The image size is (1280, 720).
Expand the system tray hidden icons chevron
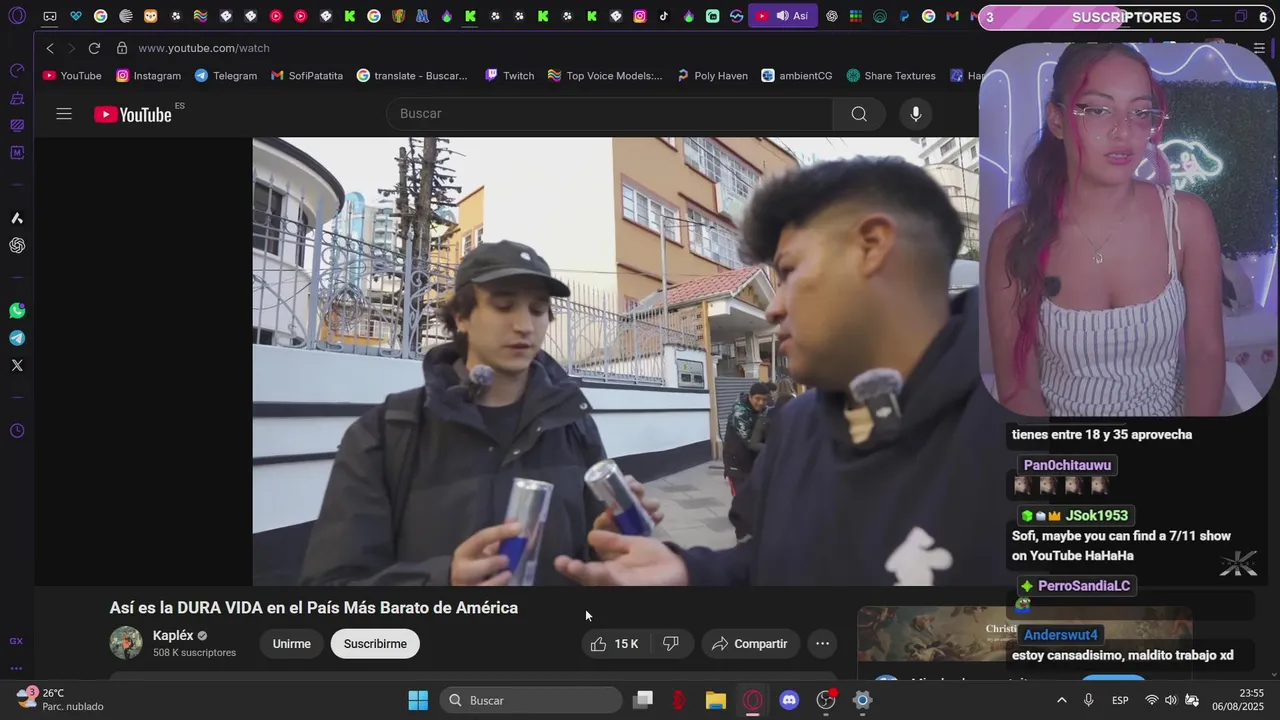click(1061, 700)
